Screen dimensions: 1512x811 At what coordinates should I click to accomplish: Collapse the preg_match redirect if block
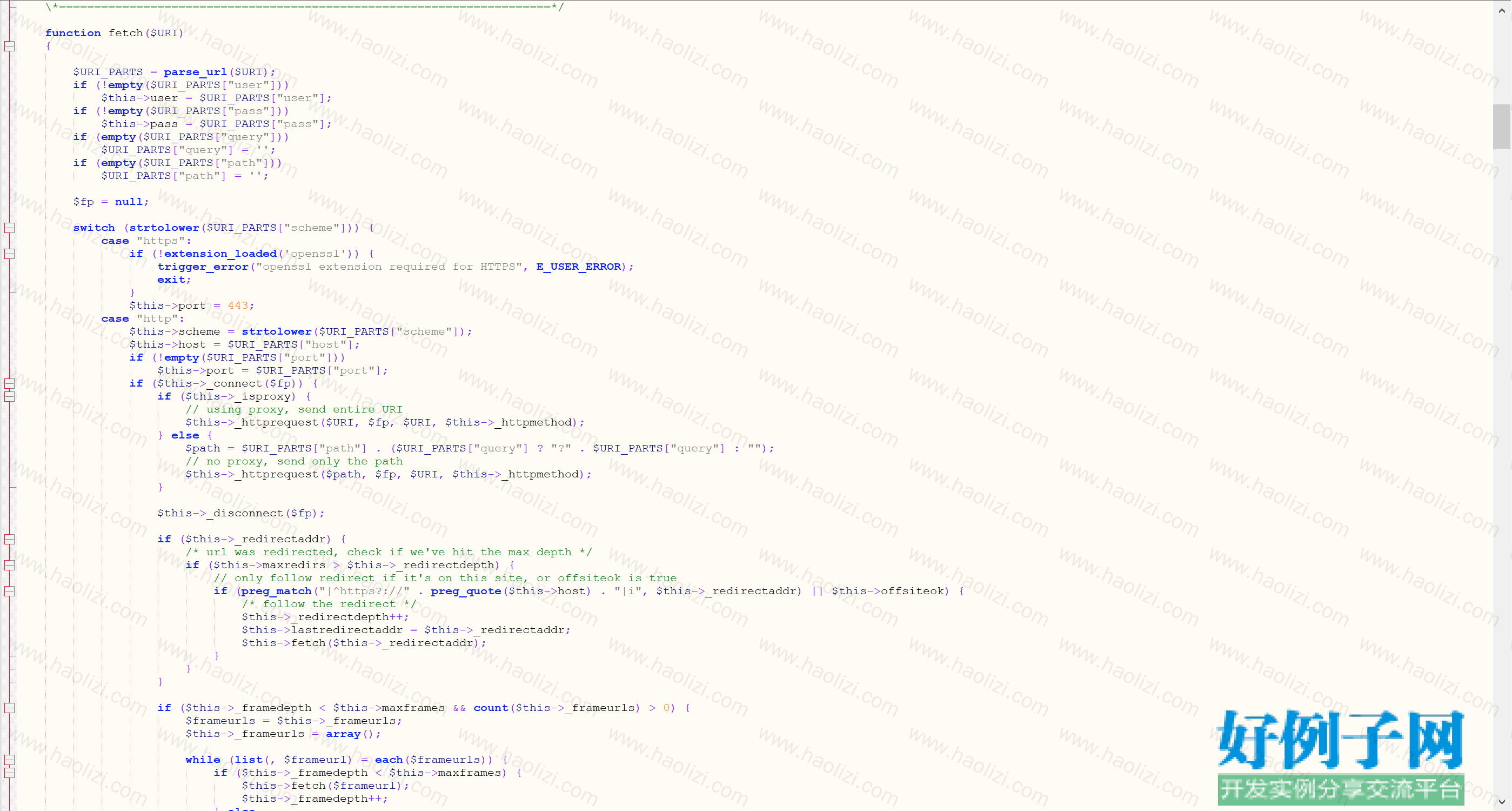[x=9, y=591]
